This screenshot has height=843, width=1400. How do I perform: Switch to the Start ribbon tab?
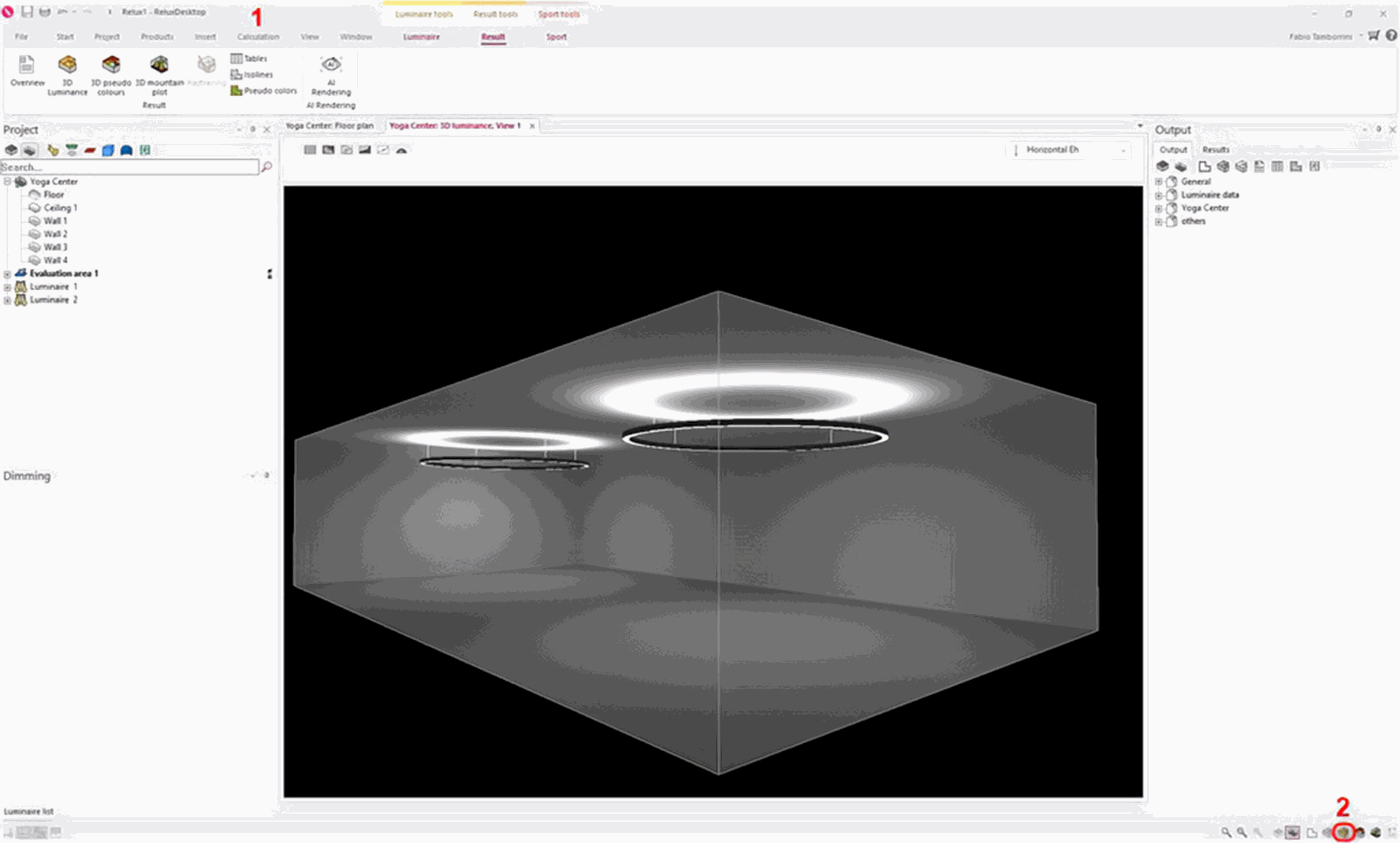click(65, 36)
